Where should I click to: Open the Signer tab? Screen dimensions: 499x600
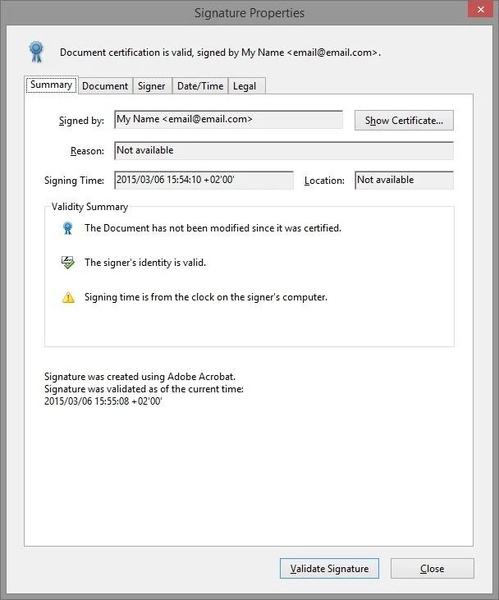pyautogui.click(x=152, y=86)
